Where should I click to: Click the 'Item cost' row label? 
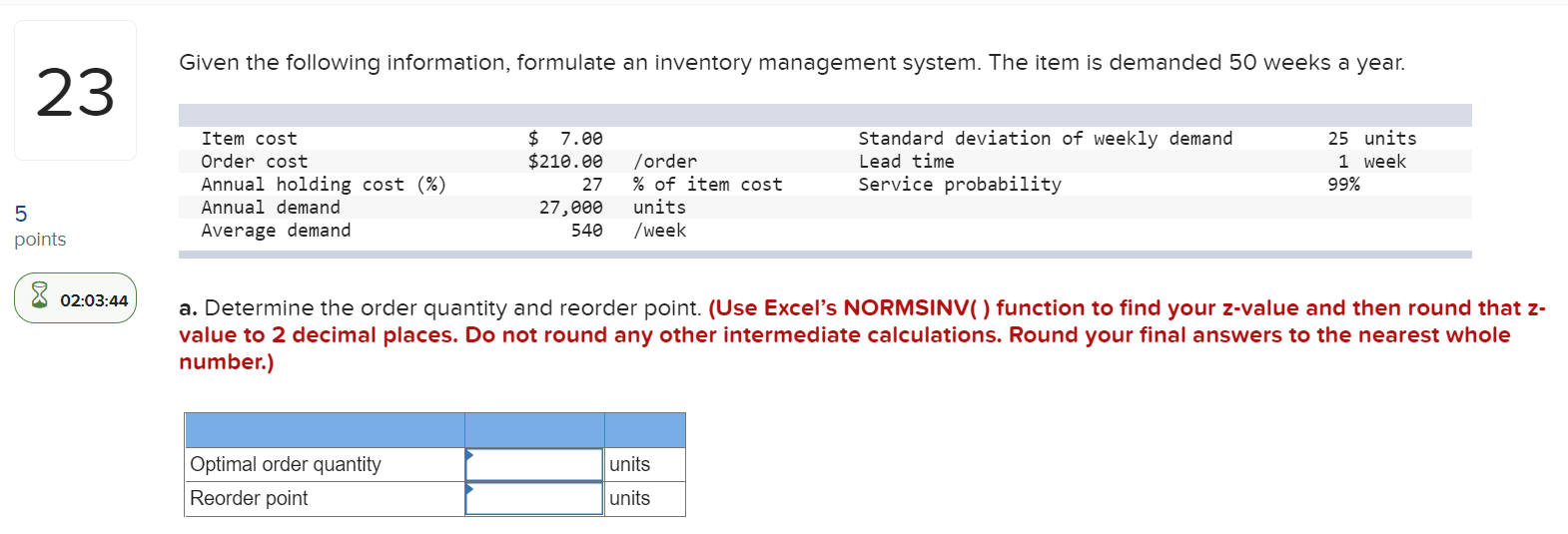click(x=249, y=139)
